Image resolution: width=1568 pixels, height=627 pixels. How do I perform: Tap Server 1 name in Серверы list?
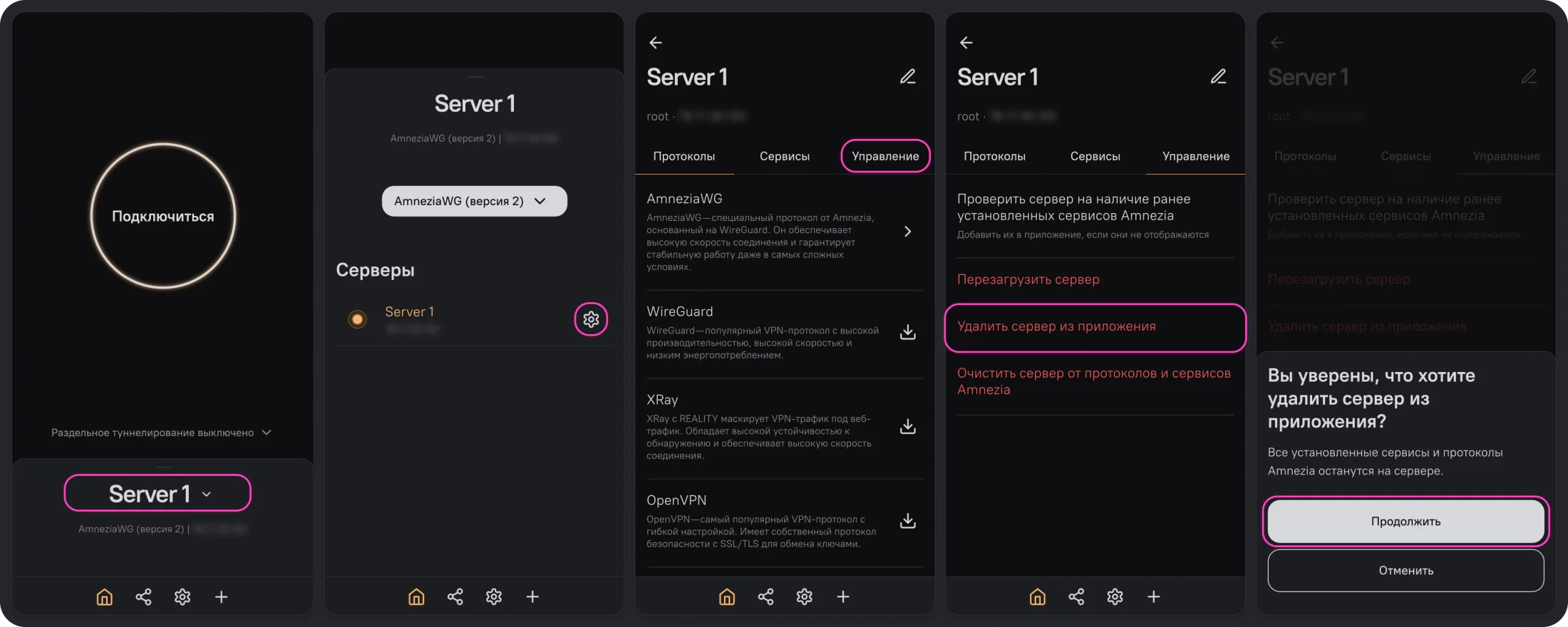click(409, 311)
